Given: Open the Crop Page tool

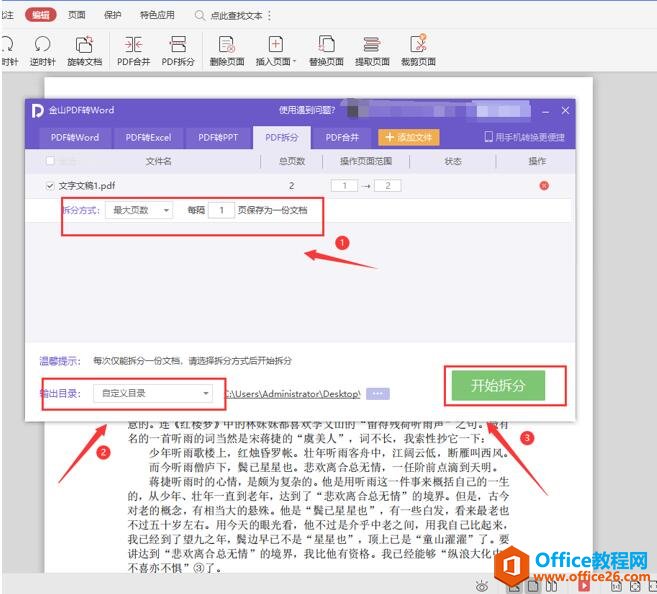Looking at the screenshot, I should pyautogui.click(x=418, y=51).
